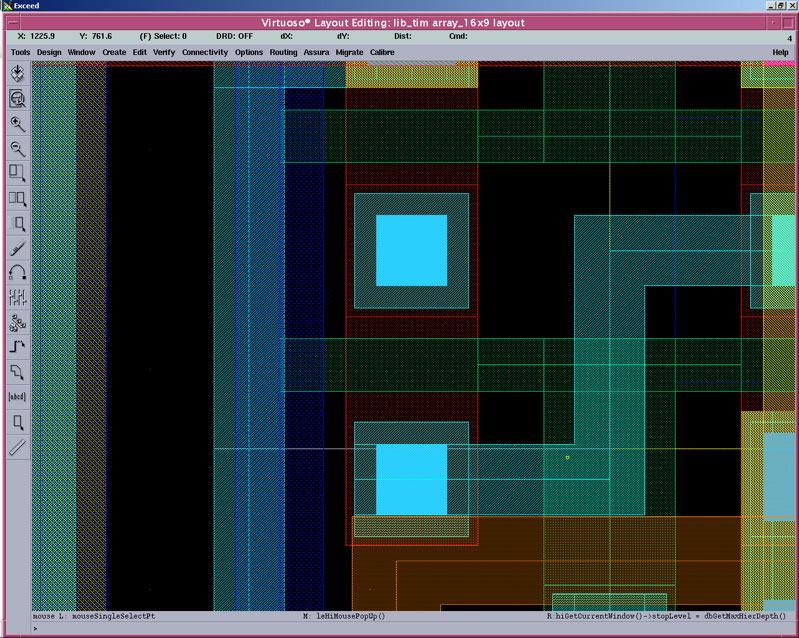The width and height of the screenshot is (799, 638).
Task: Click the command input line at bottom
Action: tap(400, 630)
